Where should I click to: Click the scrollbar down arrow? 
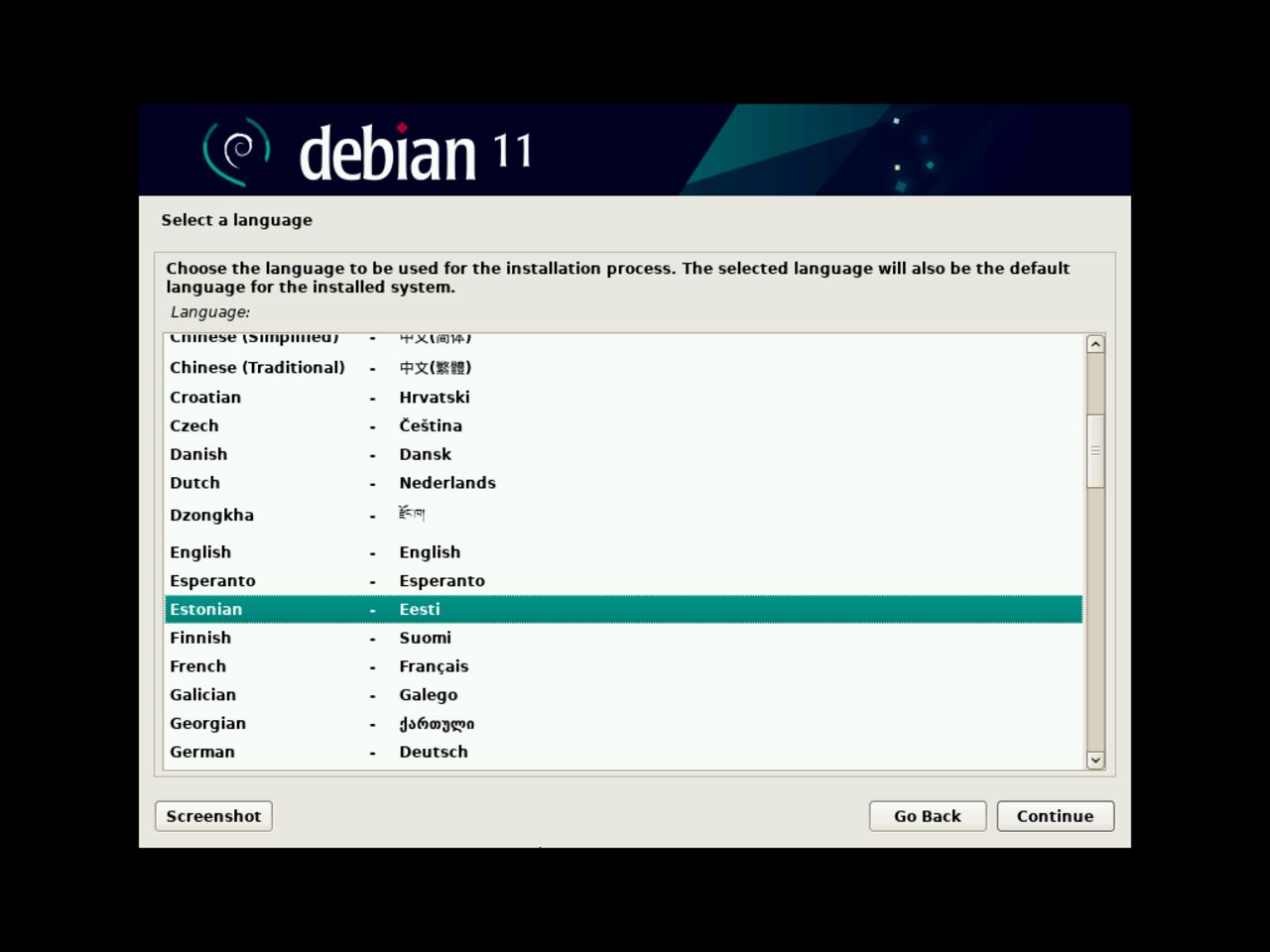(x=1095, y=761)
